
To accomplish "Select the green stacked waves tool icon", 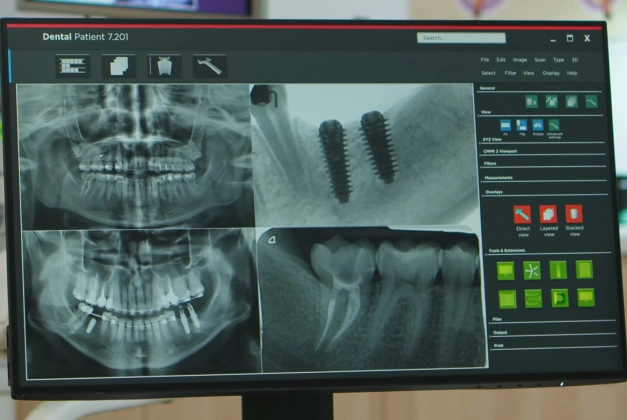I will click(533, 299).
